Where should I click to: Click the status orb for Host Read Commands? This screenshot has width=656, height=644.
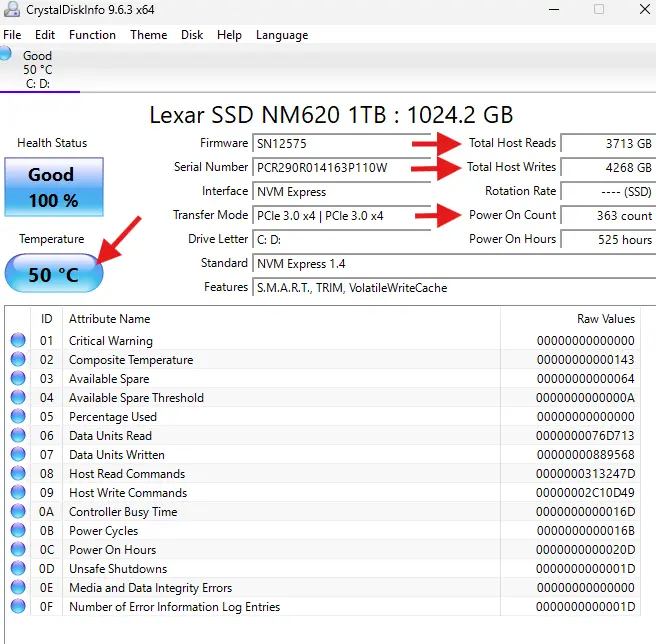coord(18,473)
